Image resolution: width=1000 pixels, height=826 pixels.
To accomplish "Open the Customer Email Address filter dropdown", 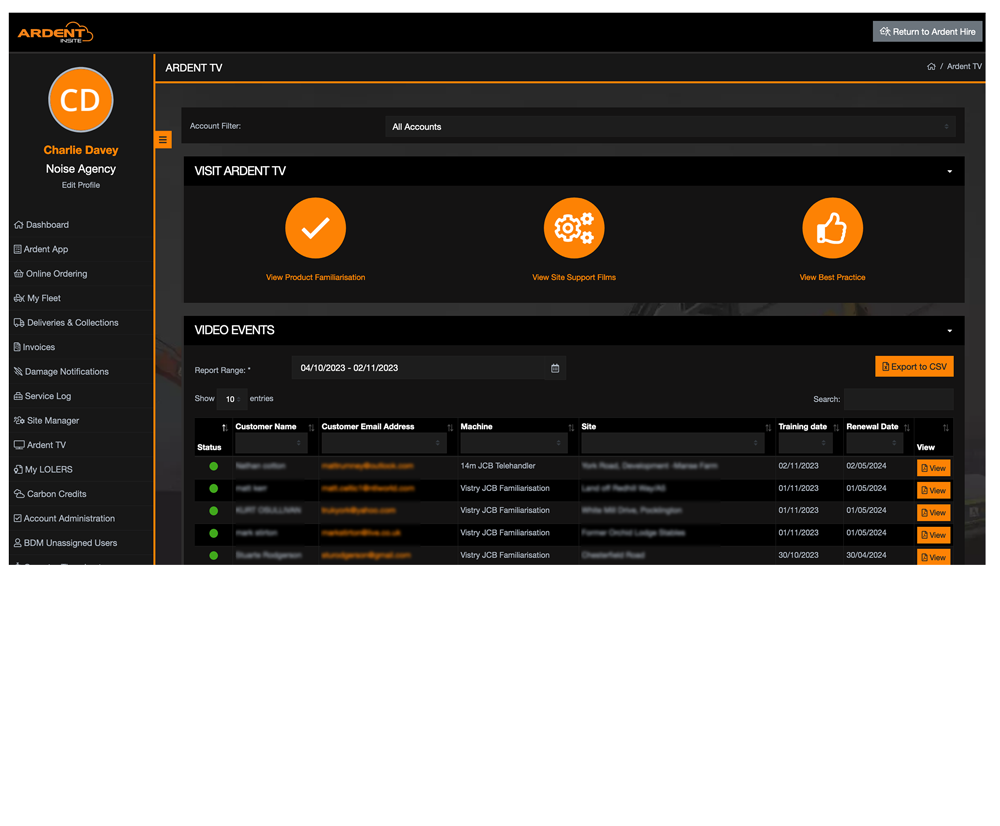I will pos(383,443).
